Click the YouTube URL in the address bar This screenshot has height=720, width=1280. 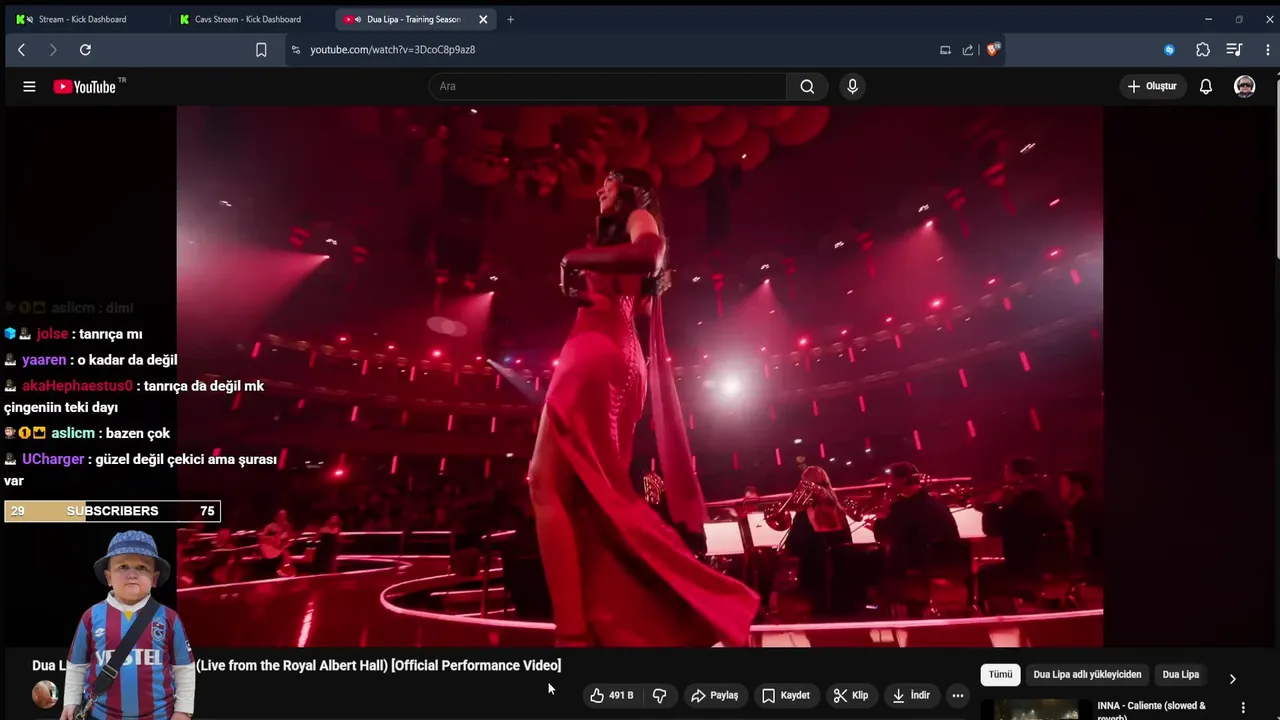point(392,49)
